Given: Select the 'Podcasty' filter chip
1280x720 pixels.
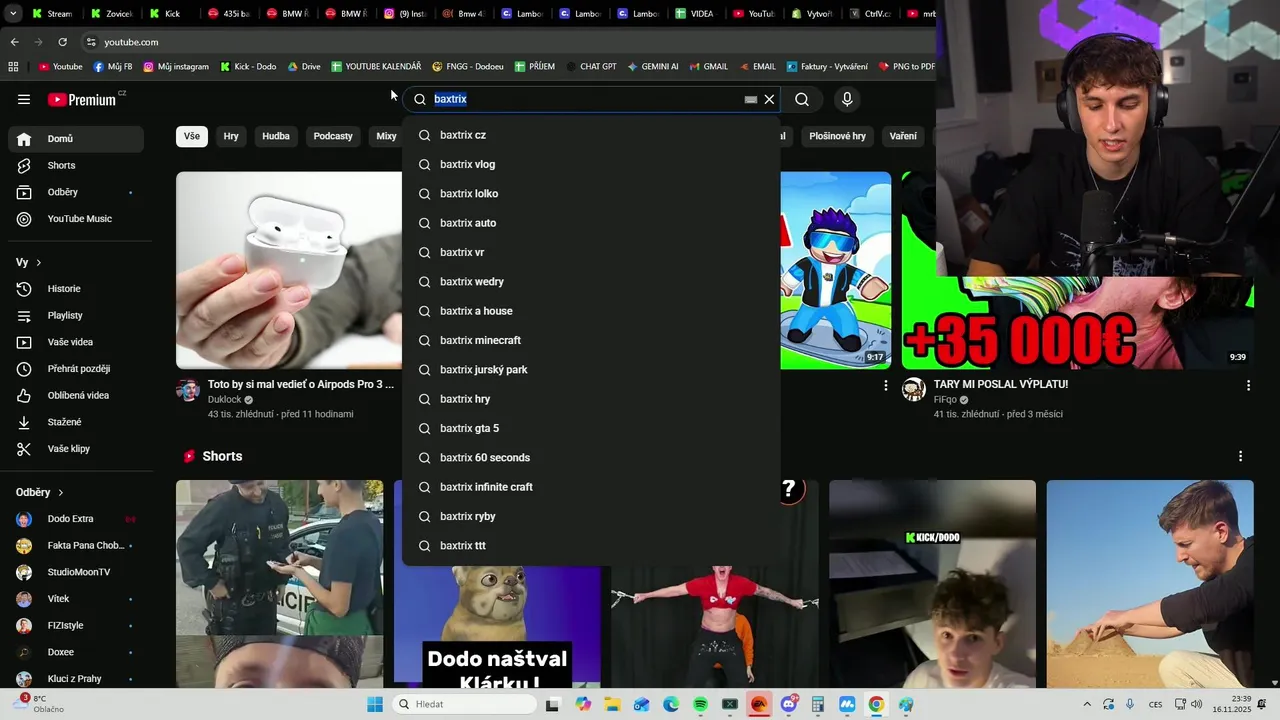Looking at the screenshot, I should [333, 136].
